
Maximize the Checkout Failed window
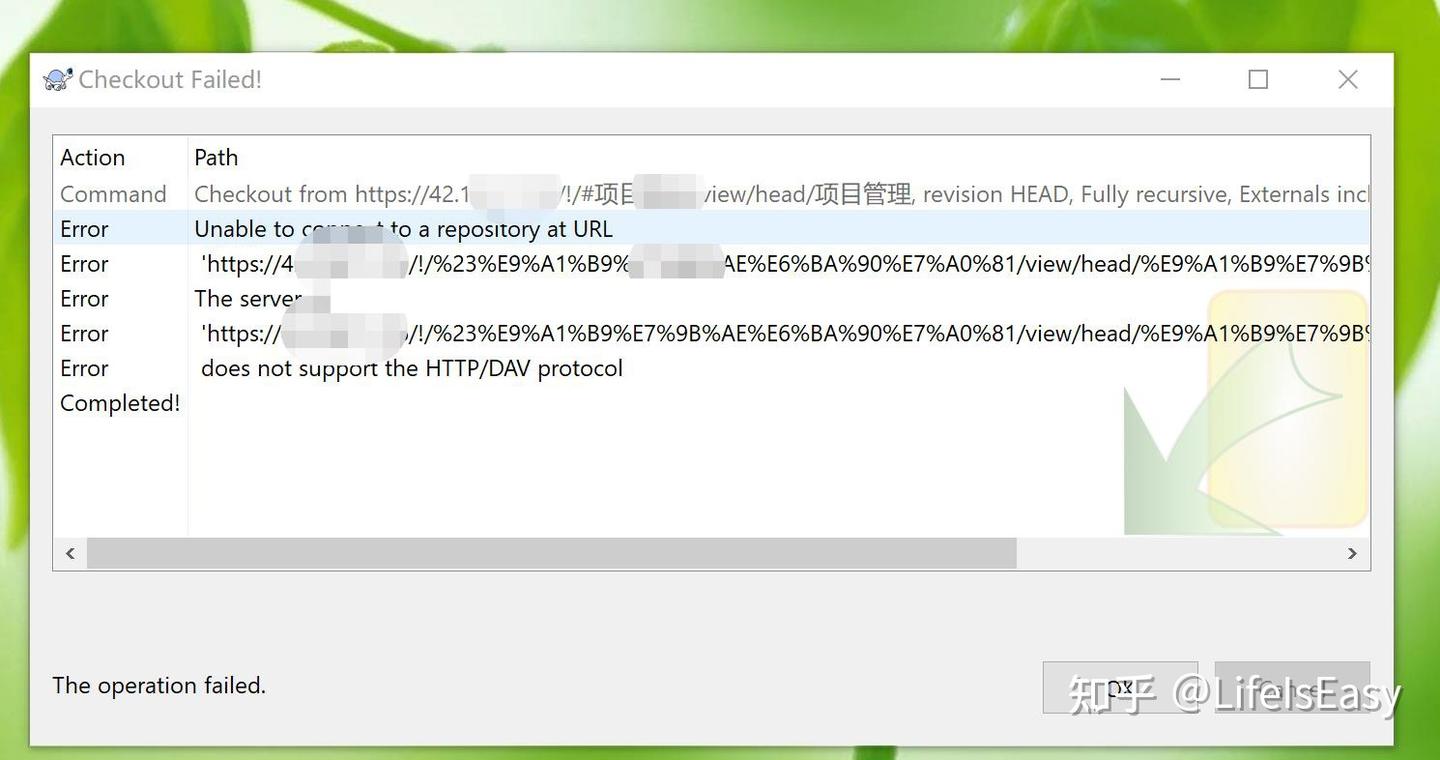coord(1259,80)
